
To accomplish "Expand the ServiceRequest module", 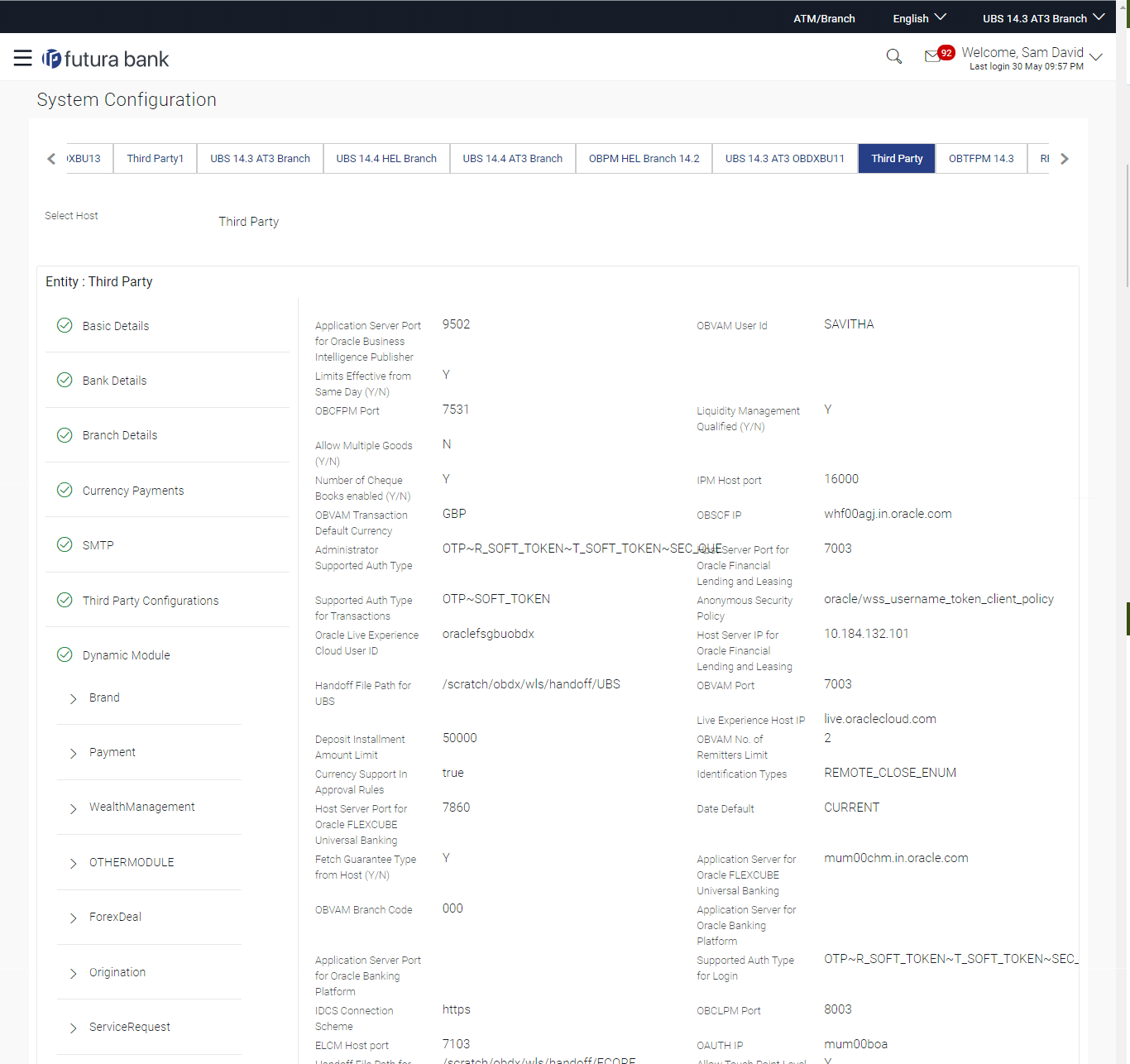I will tap(73, 1028).
